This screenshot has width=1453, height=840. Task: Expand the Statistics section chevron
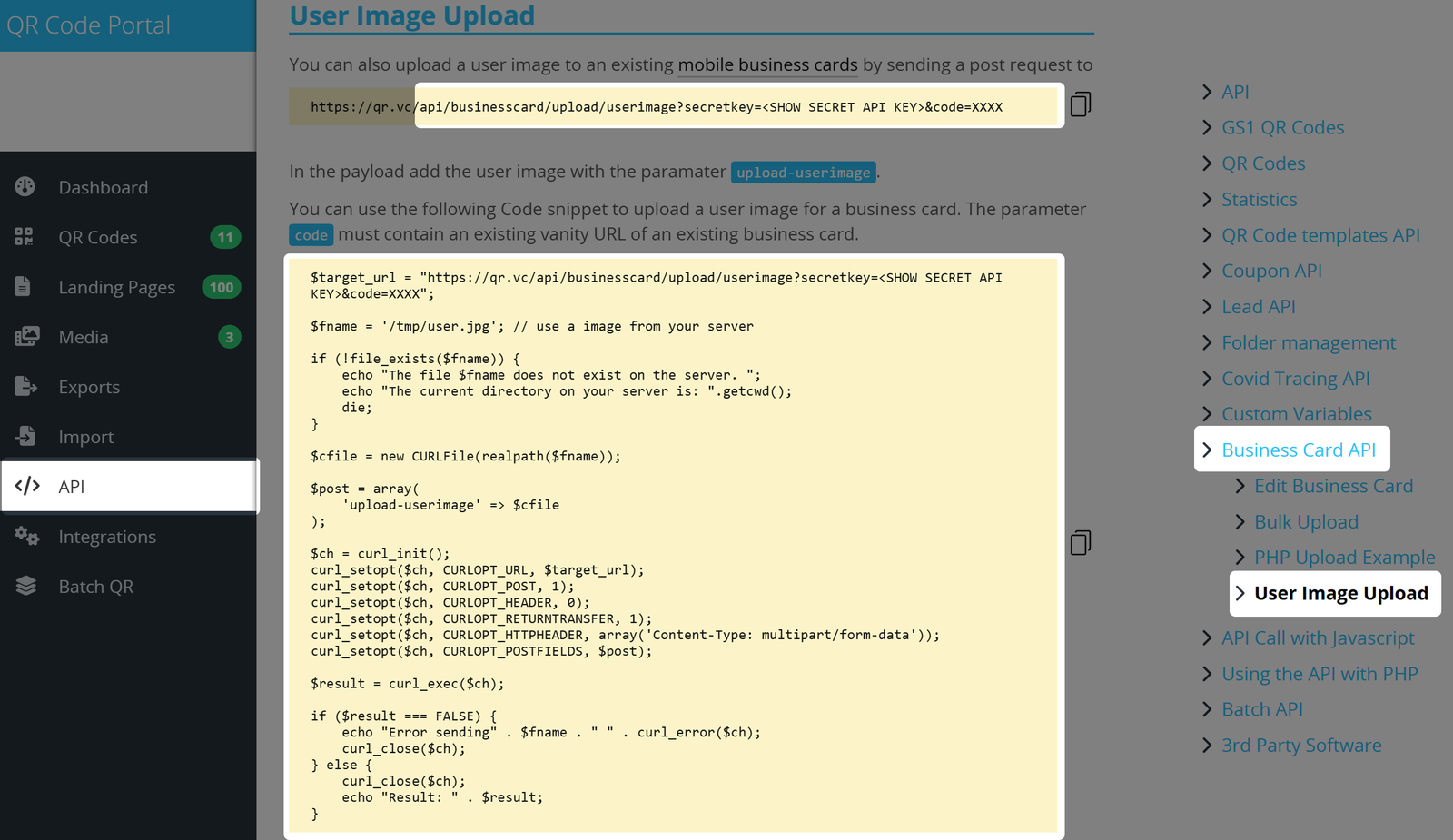pyautogui.click(x=1207, y=200)
